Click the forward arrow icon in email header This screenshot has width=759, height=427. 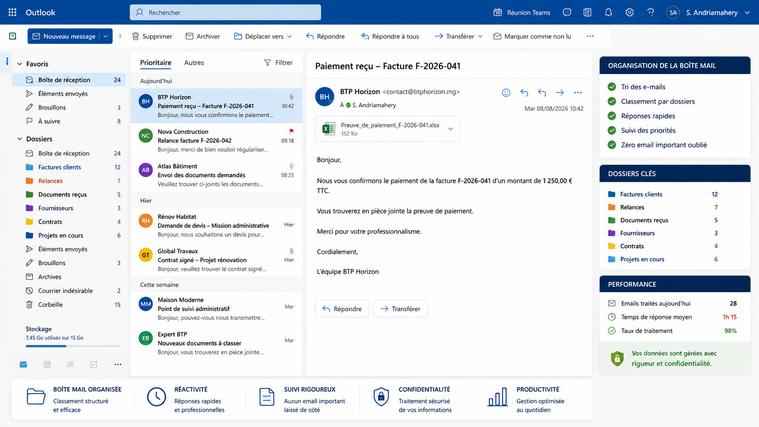(x=560, y=92)
